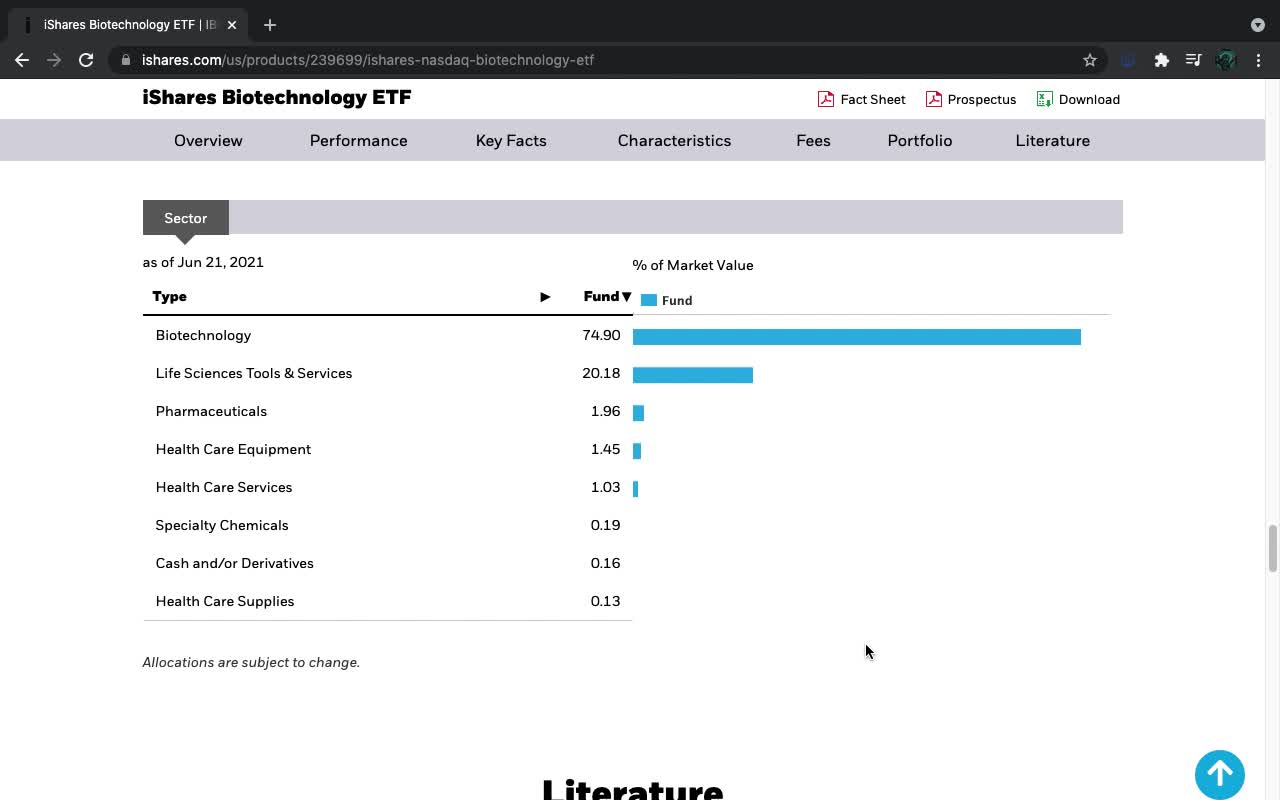Viewport: 1280px width, 800px height.
Task: Switch to the Fees section
Action: click(813, 141)
